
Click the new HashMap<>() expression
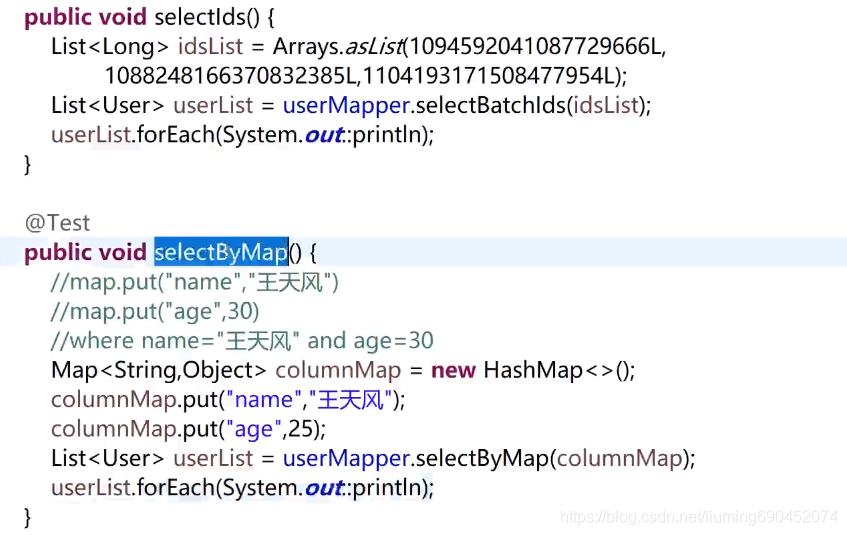tap(533, 371)
